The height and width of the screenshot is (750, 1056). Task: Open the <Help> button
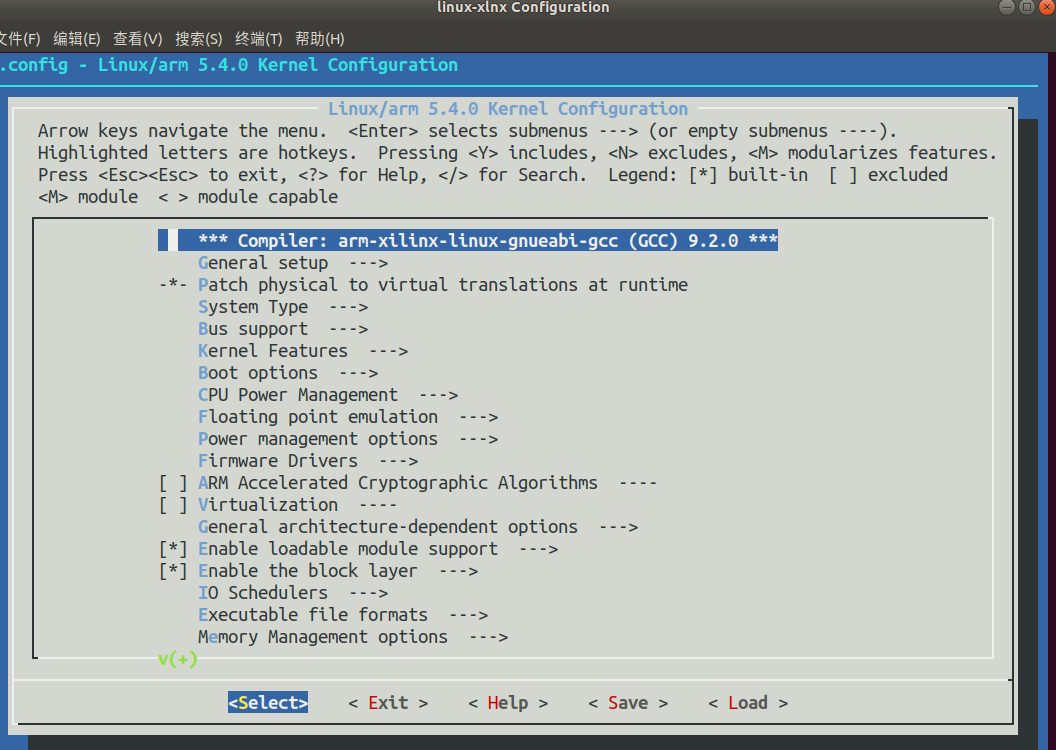point(507,702)
